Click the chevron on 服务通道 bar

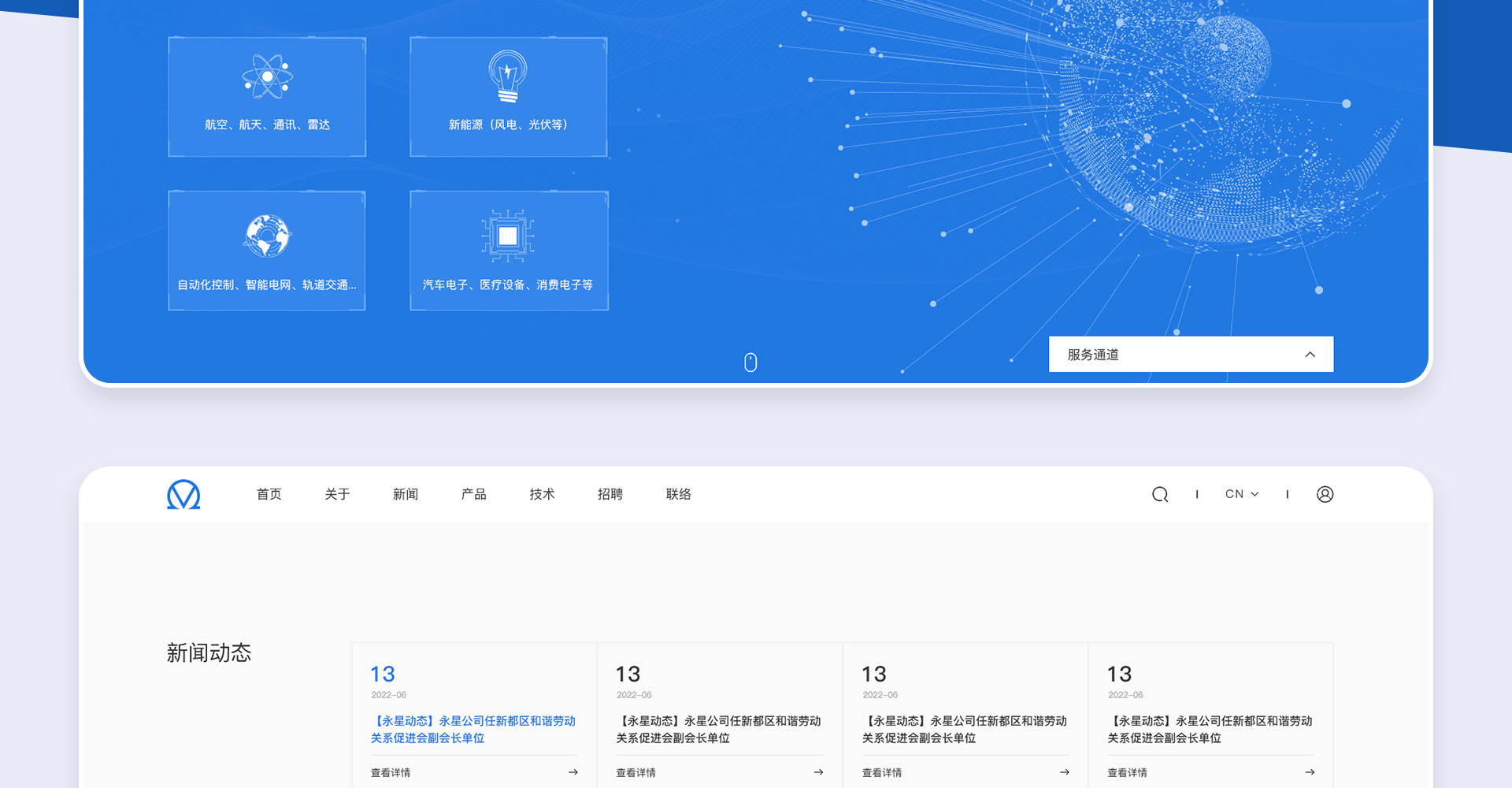(1310, 355)
